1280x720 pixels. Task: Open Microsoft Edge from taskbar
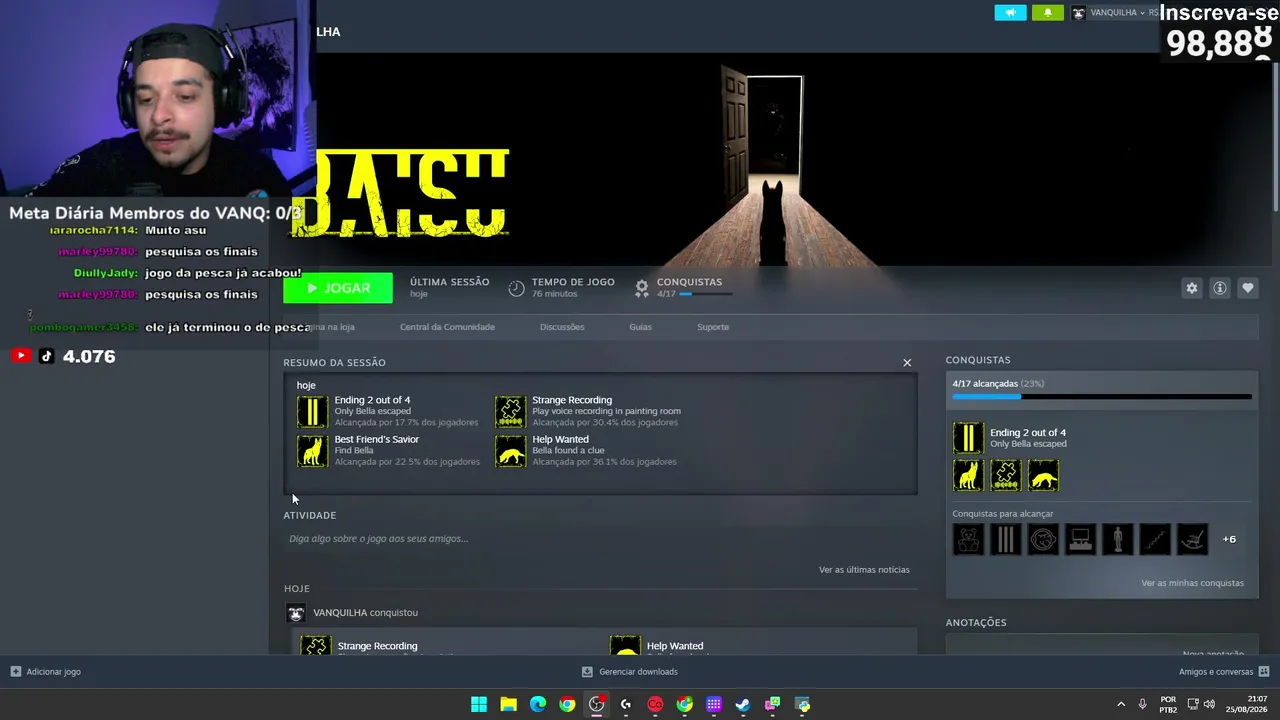(x=538, y=704)
